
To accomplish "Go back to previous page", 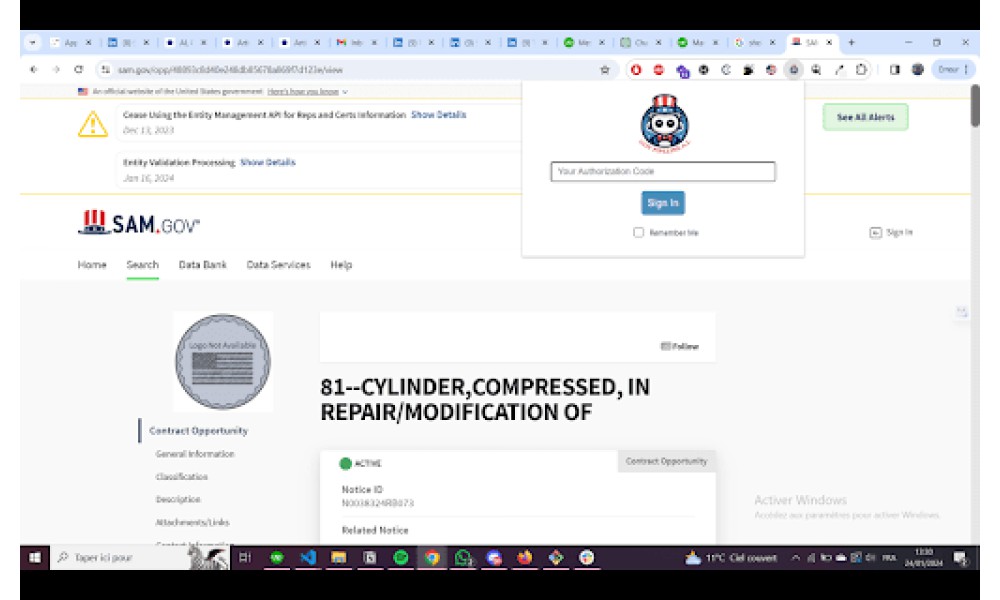I will 34,70.
